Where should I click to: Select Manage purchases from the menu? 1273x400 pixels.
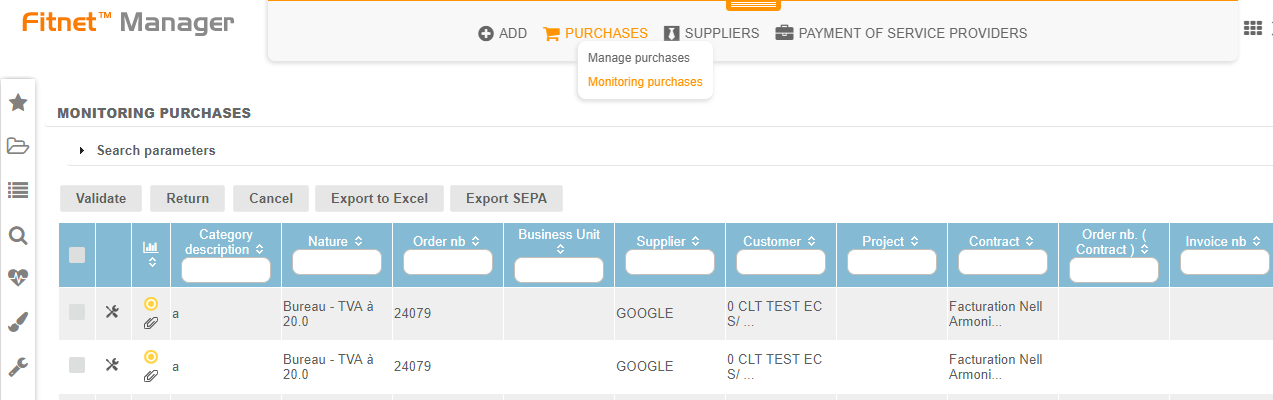pyautogui.click(x=638, y=58)
